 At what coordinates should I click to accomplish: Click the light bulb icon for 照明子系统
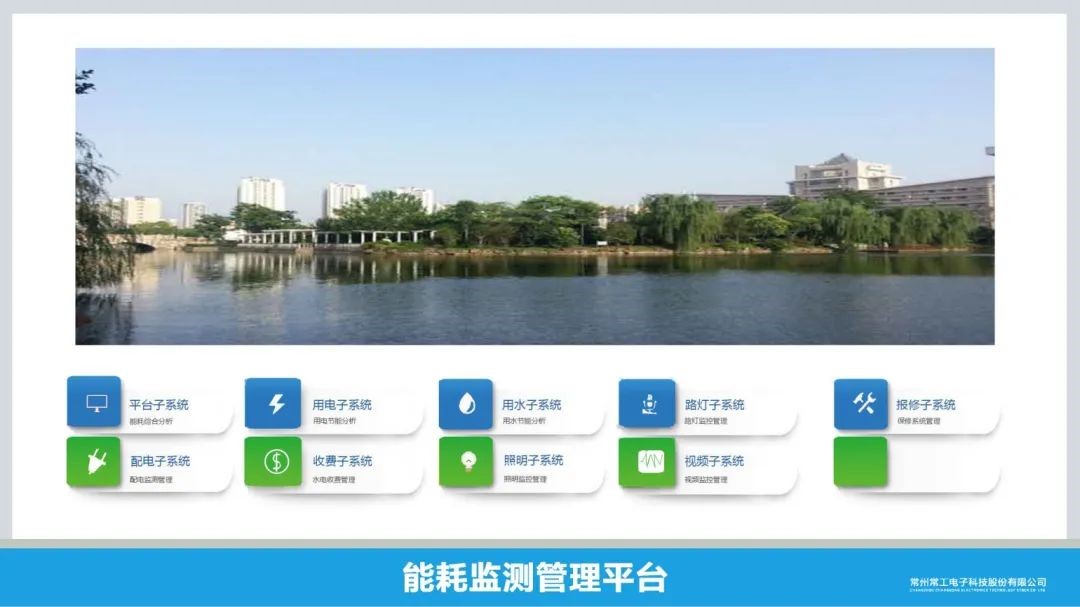point(466,461)
